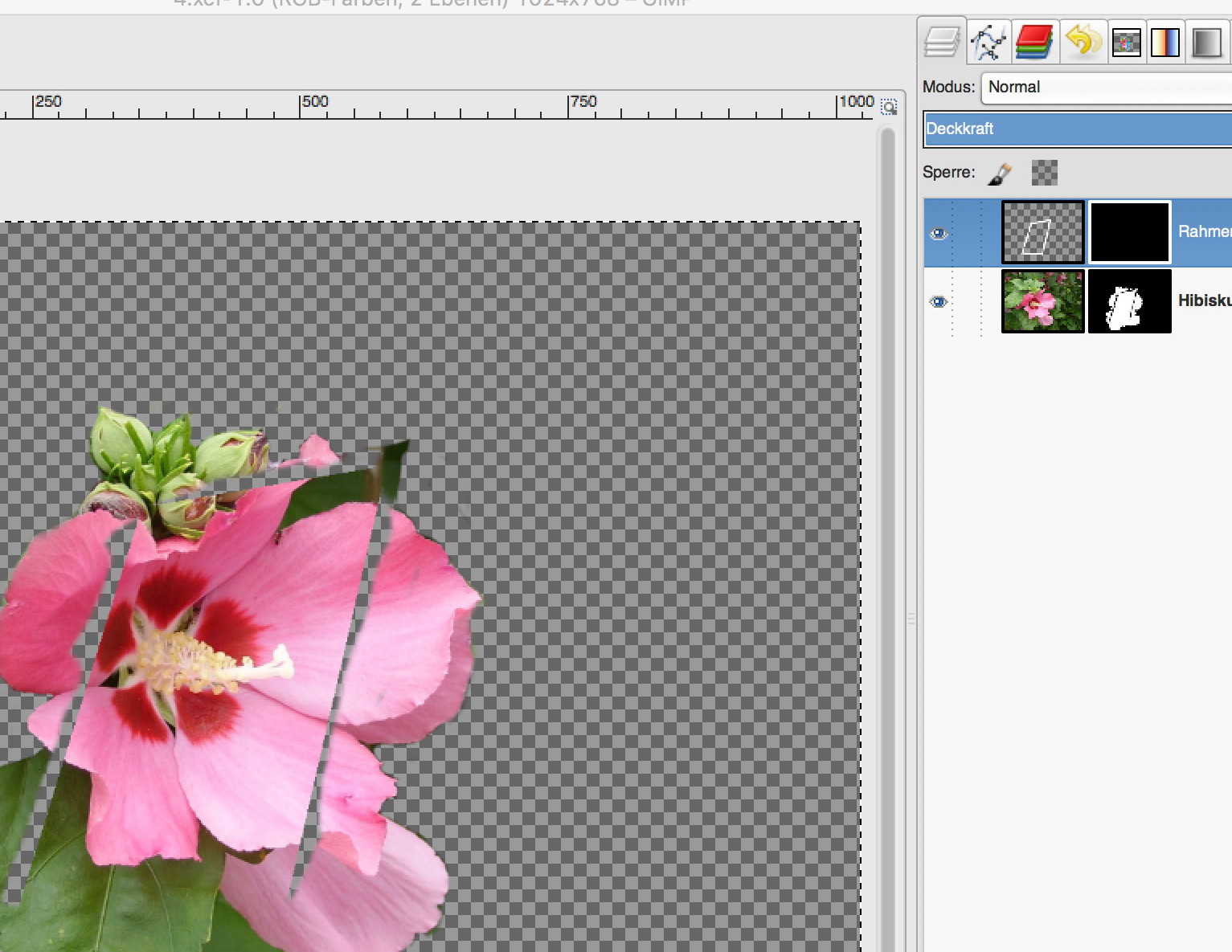Select the Hibiskus flower layer thumbnail
1232x952 pixels.
pos(1042,301)
